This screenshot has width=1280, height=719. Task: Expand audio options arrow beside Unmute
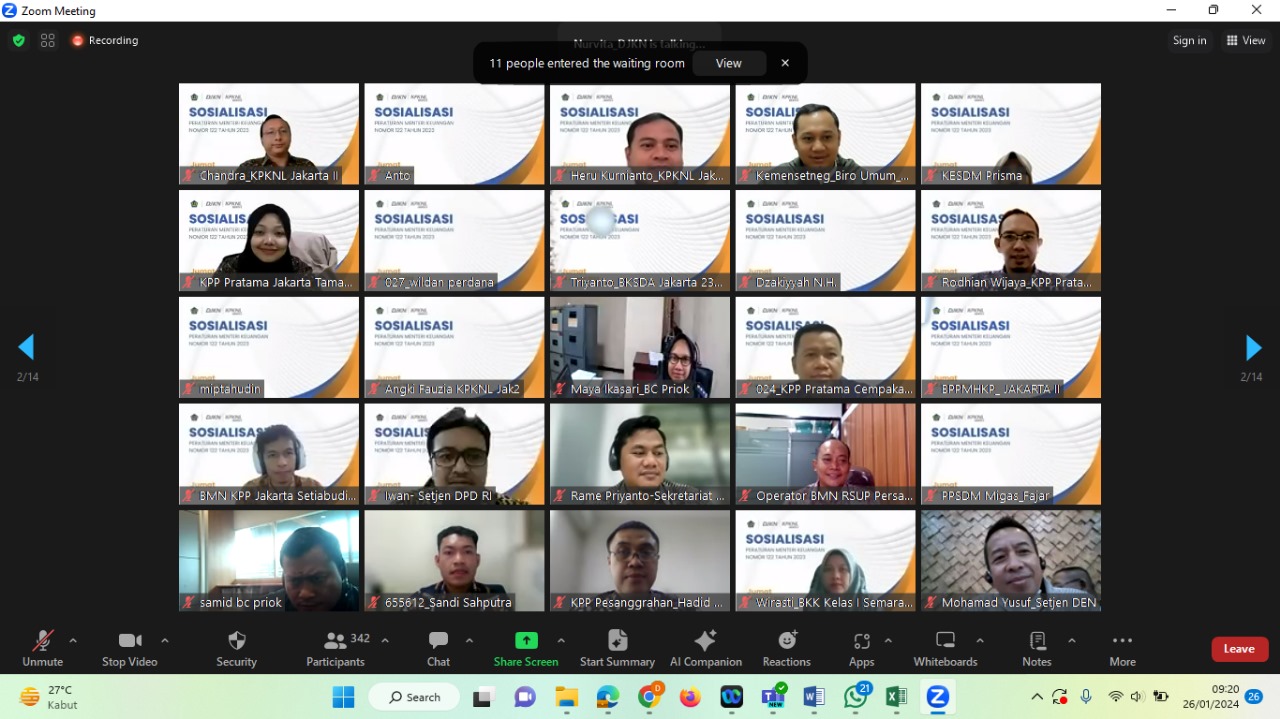click(x=73, y=640)
